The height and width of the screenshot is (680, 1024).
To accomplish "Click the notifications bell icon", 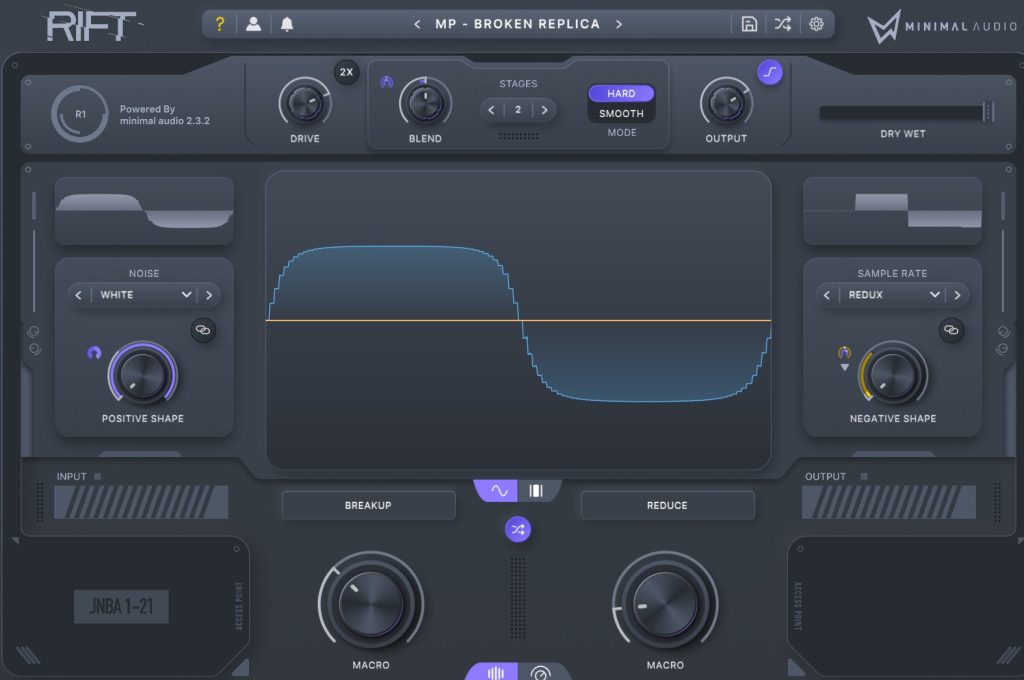I will coord(287,24).
